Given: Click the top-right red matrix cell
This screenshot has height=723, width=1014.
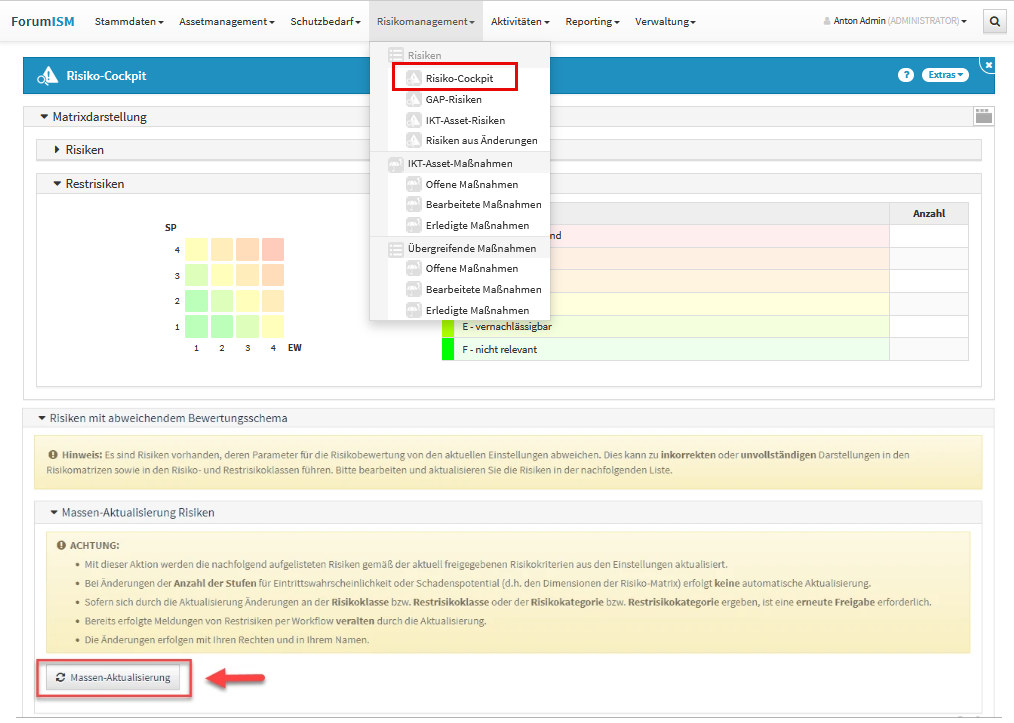Looking at the screenshot, I should (x=273, y=249).
